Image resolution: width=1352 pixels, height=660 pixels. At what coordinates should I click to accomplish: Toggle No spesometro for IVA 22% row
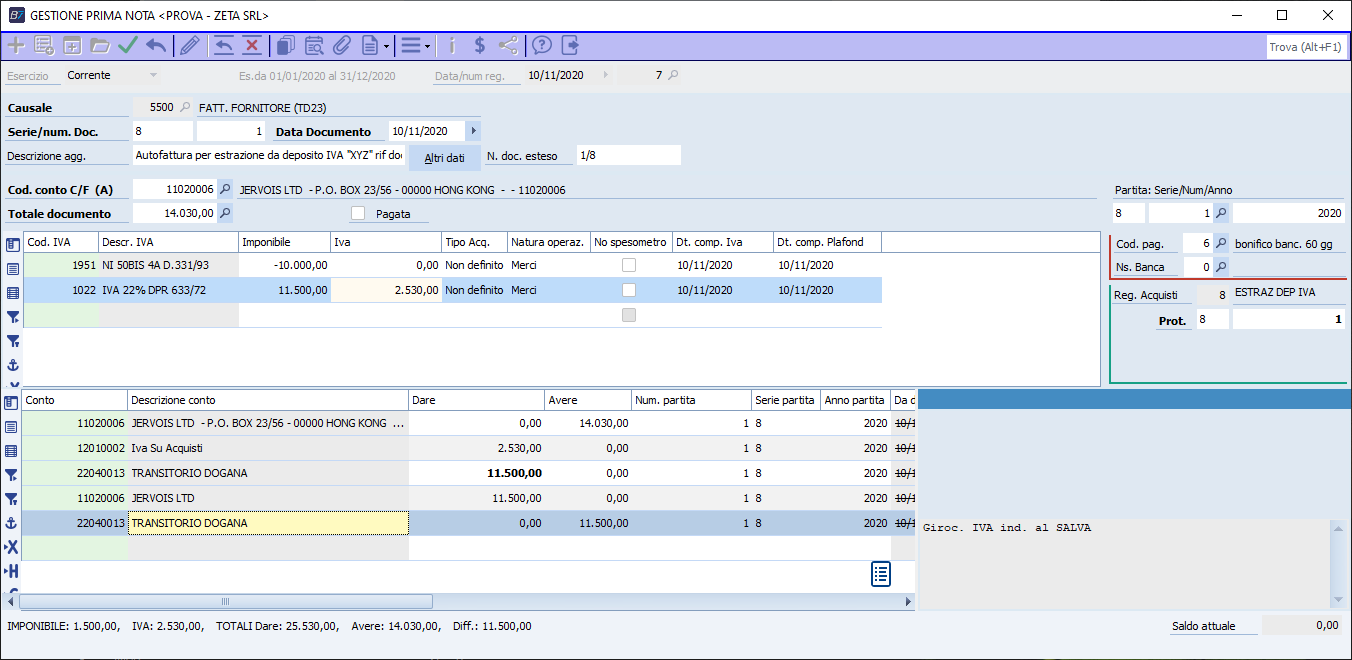coord(629,290)
